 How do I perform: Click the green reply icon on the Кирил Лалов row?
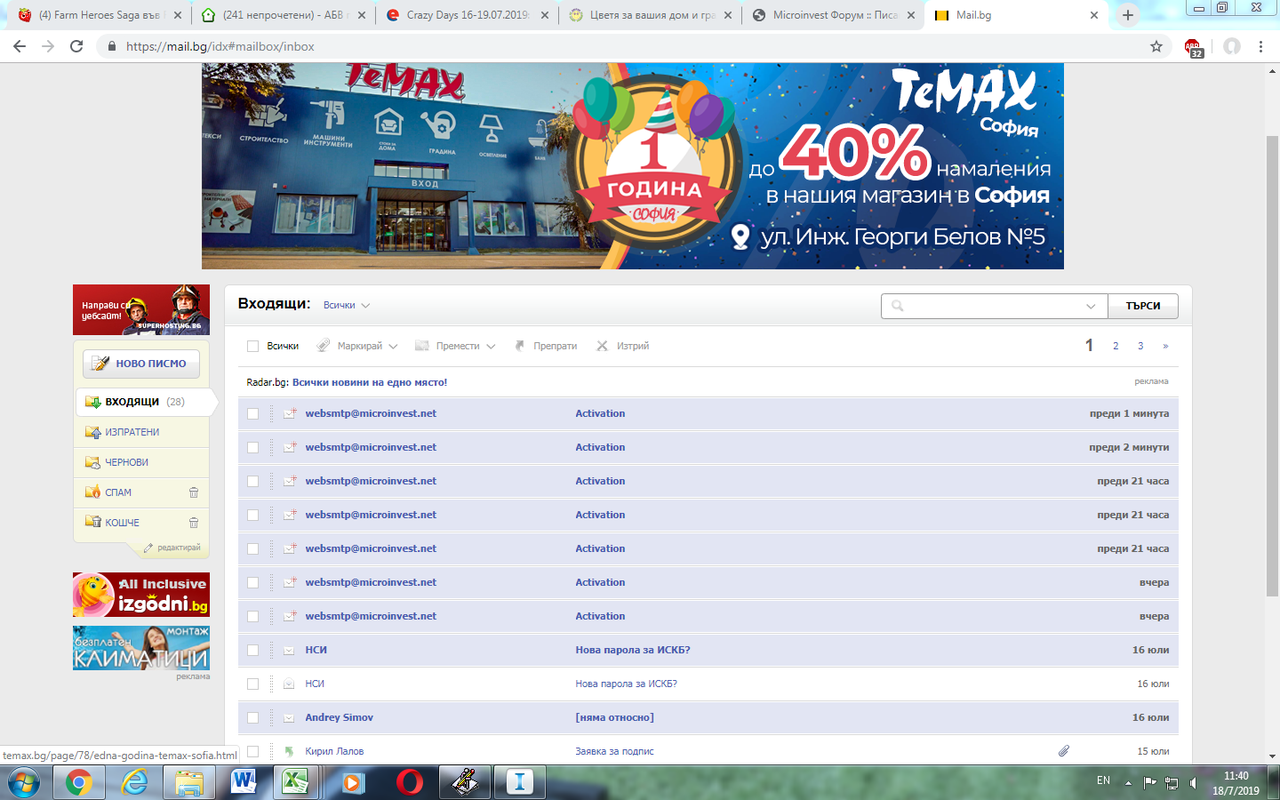coord(289,751)
